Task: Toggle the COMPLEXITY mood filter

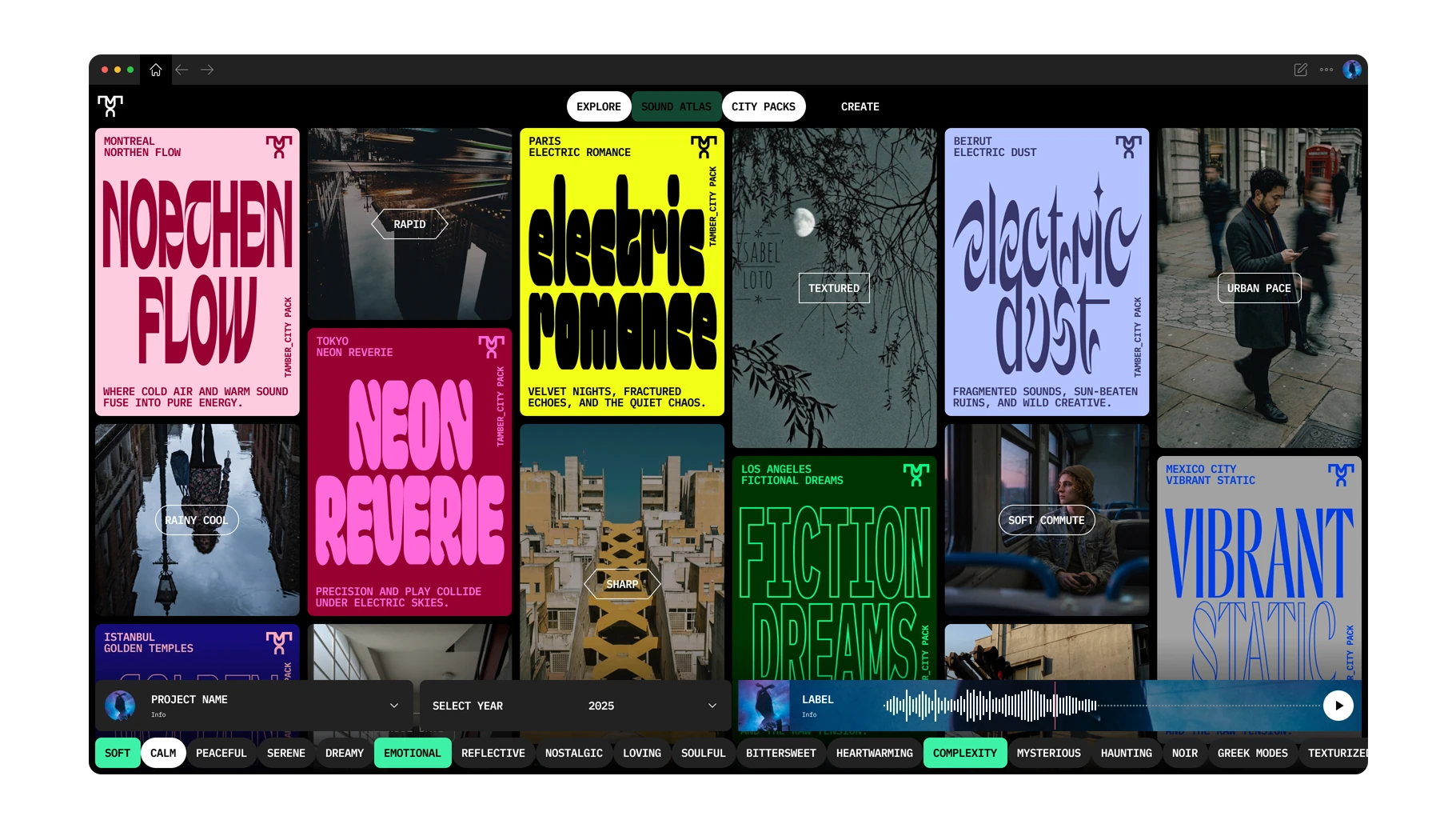Action: coord(965,753)
